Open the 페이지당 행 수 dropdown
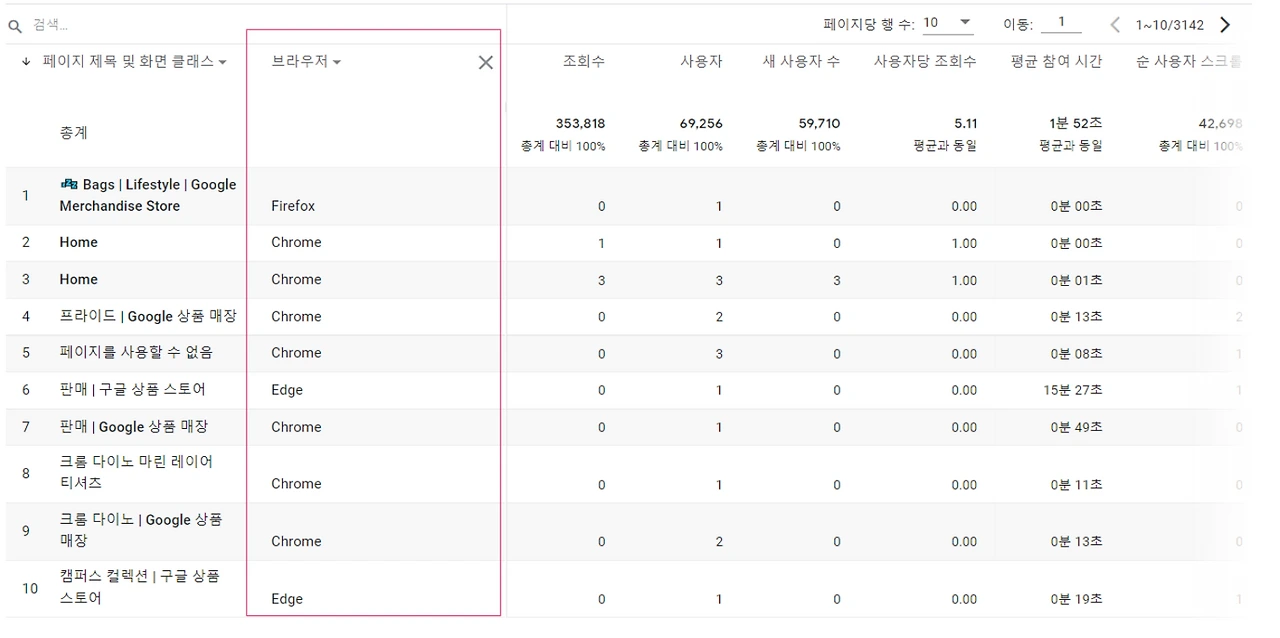Screen dimensions: 1280x638 (x=947, y=23)
